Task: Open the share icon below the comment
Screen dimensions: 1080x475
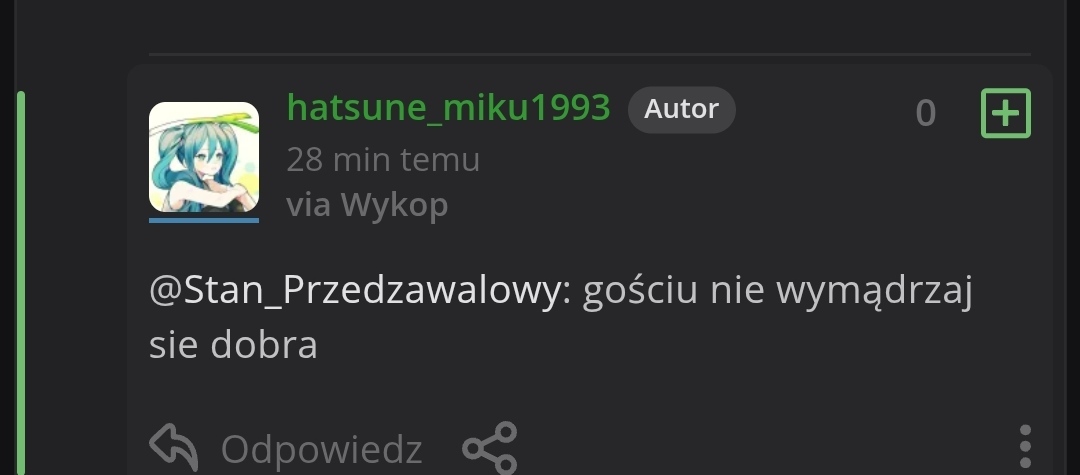Action: click(x=490, y=448)
